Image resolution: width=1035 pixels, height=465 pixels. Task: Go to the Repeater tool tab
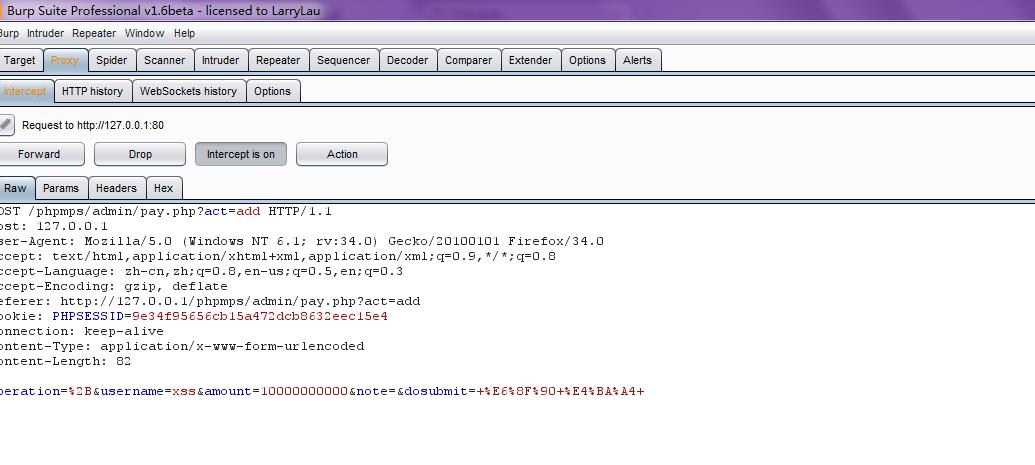click(278, 60)
